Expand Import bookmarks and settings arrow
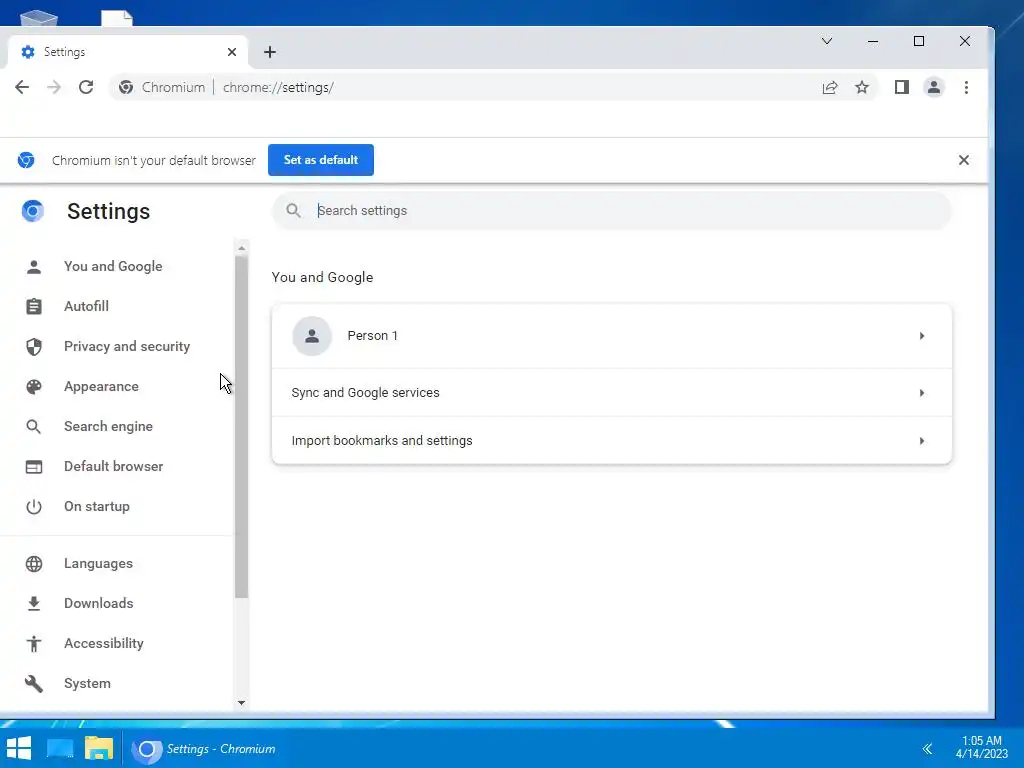 tap(922, 441)
